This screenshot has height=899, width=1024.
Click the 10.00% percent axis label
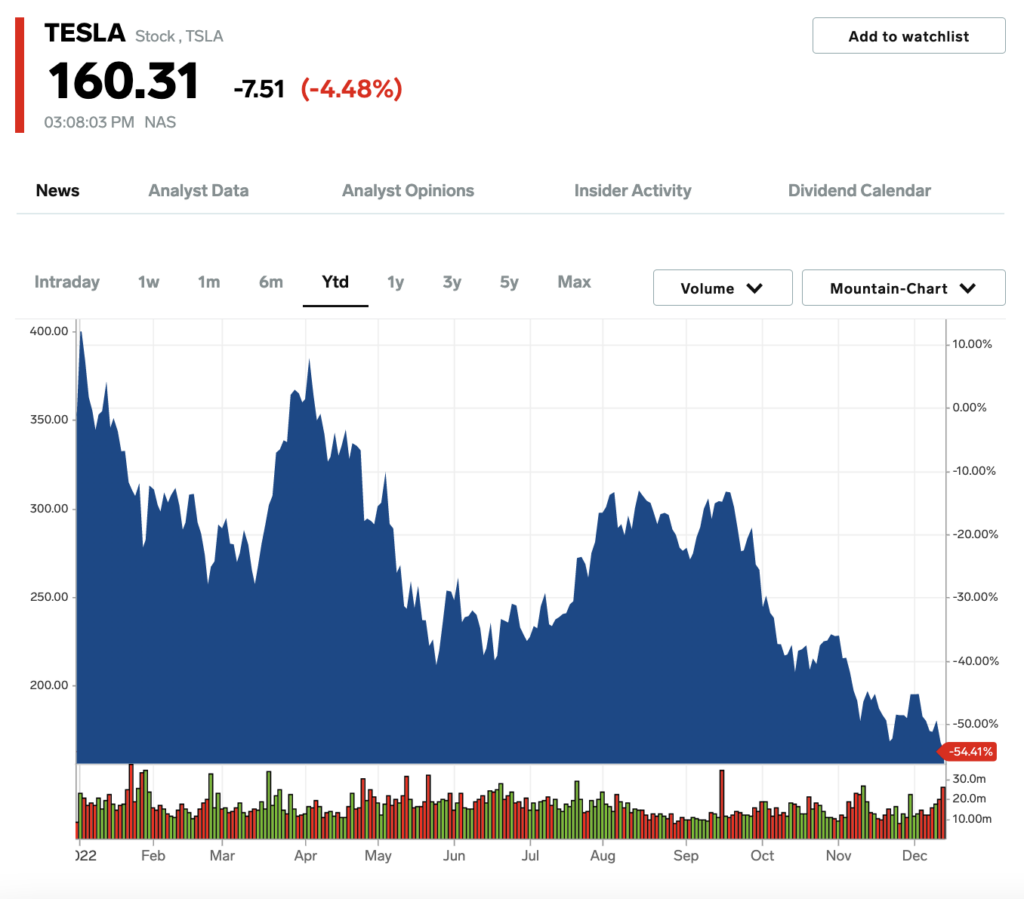coord(972,344)
